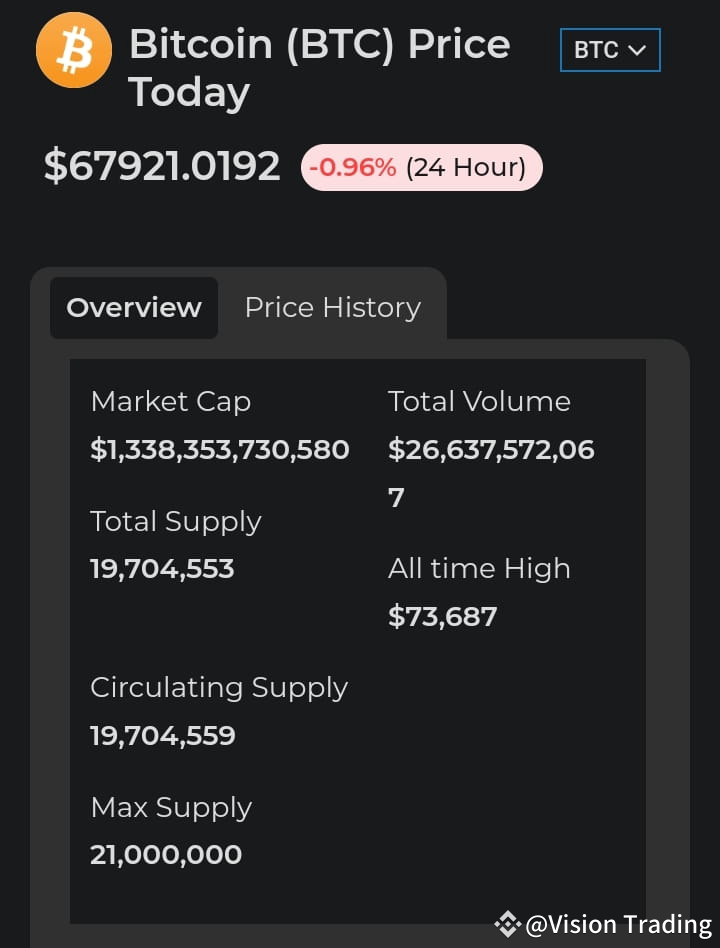
Task: Select the $67921.0192 price value
Action: tap(162, 166)
